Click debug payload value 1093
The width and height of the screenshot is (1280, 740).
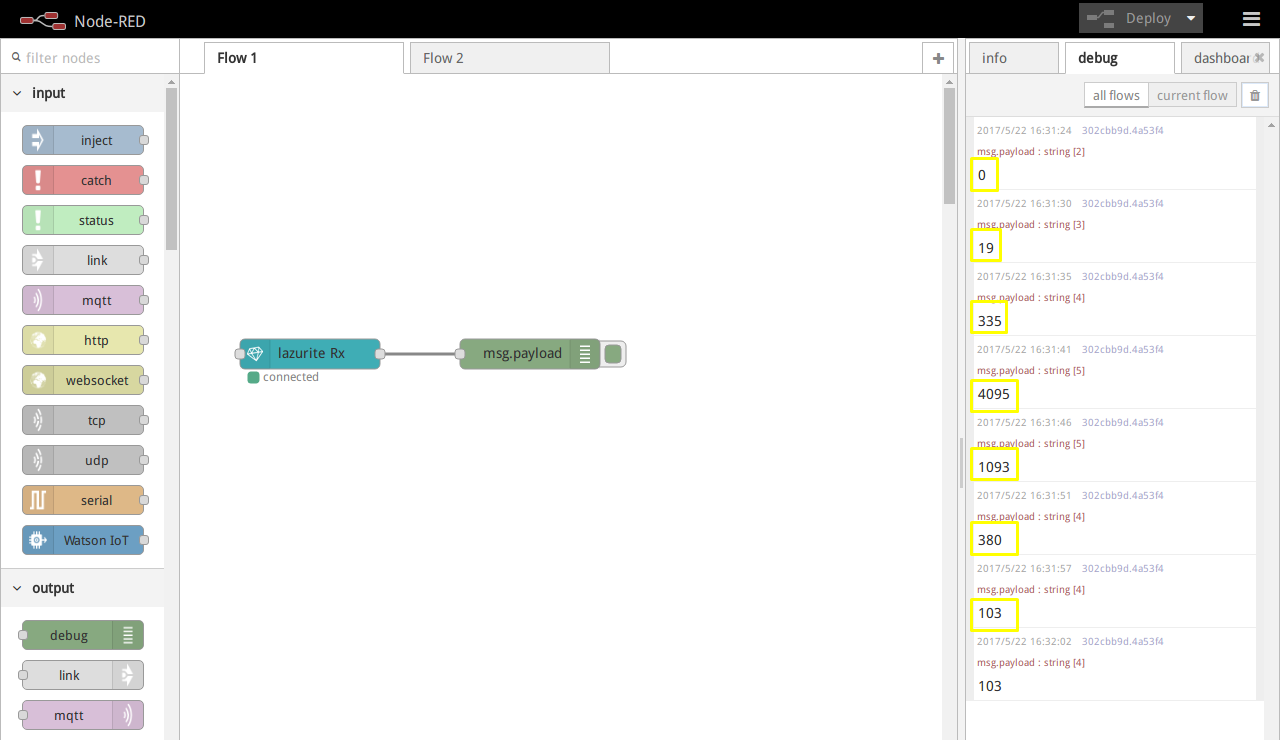tap(994, 467)
